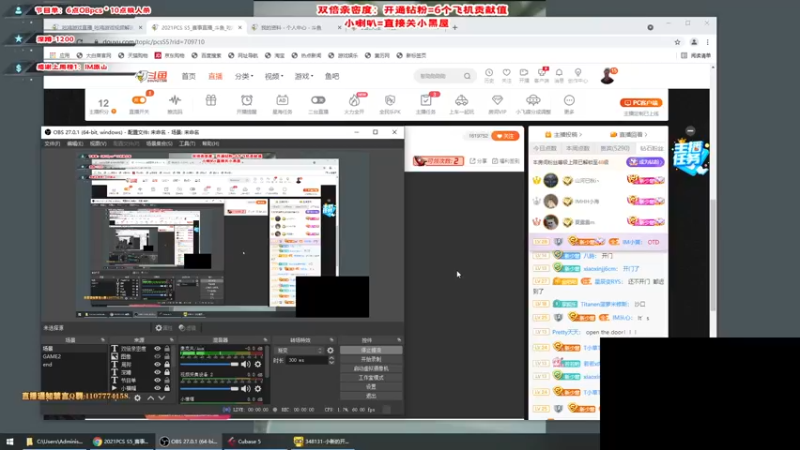Screen dimensions: 800x450
Task: Switch to OBS 27.0.1 in the taskbar
Action: (x=188, y=441)
